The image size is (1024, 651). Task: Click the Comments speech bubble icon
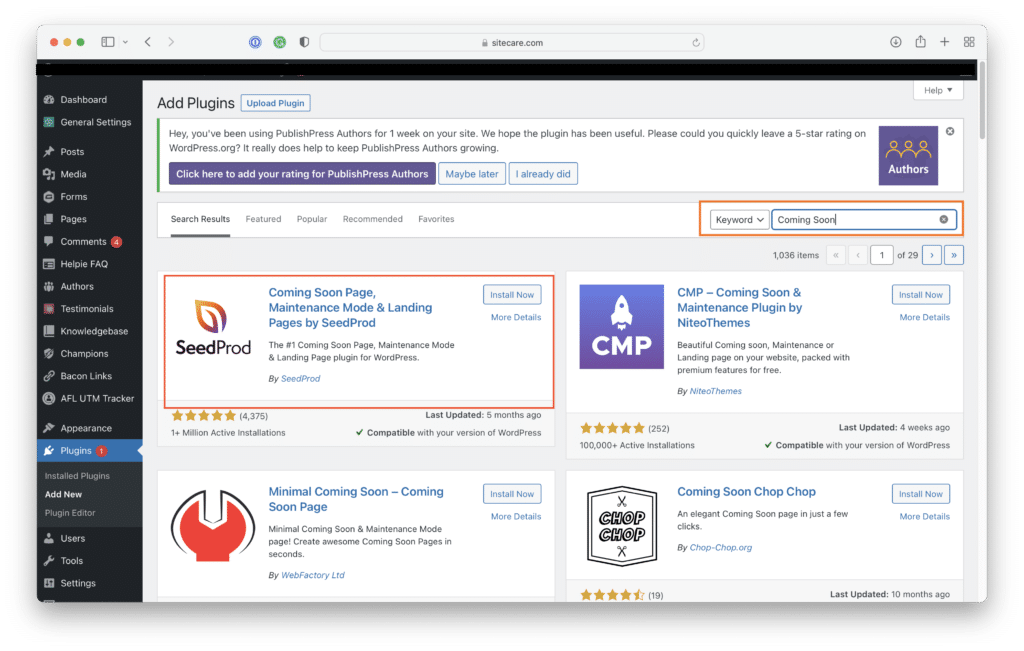(49, 242)
